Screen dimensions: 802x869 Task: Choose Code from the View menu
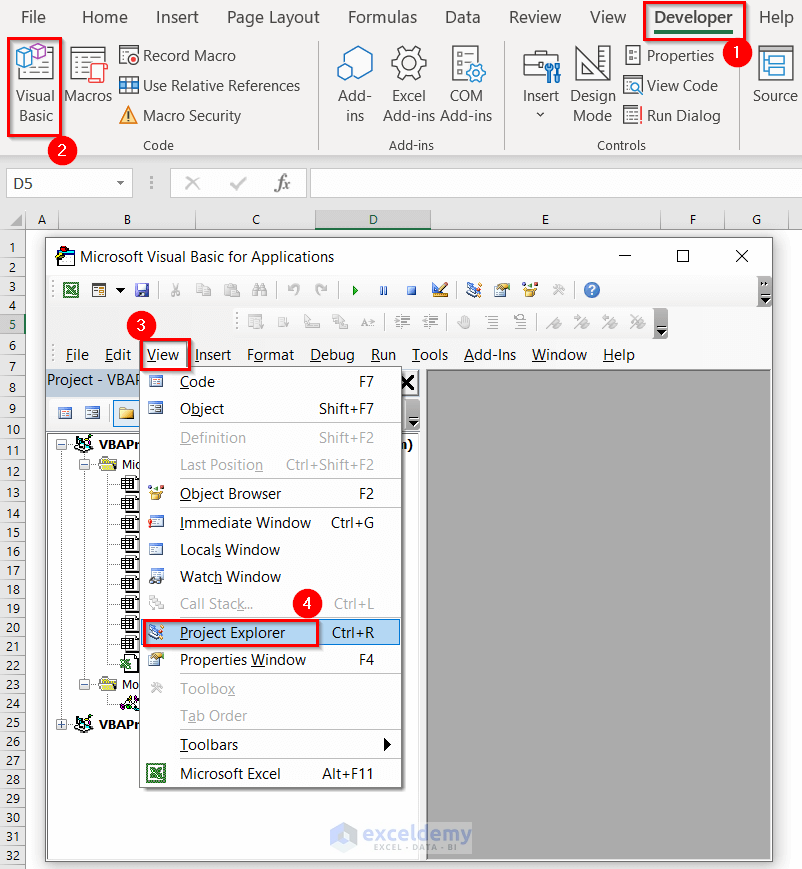pos(271,382)
